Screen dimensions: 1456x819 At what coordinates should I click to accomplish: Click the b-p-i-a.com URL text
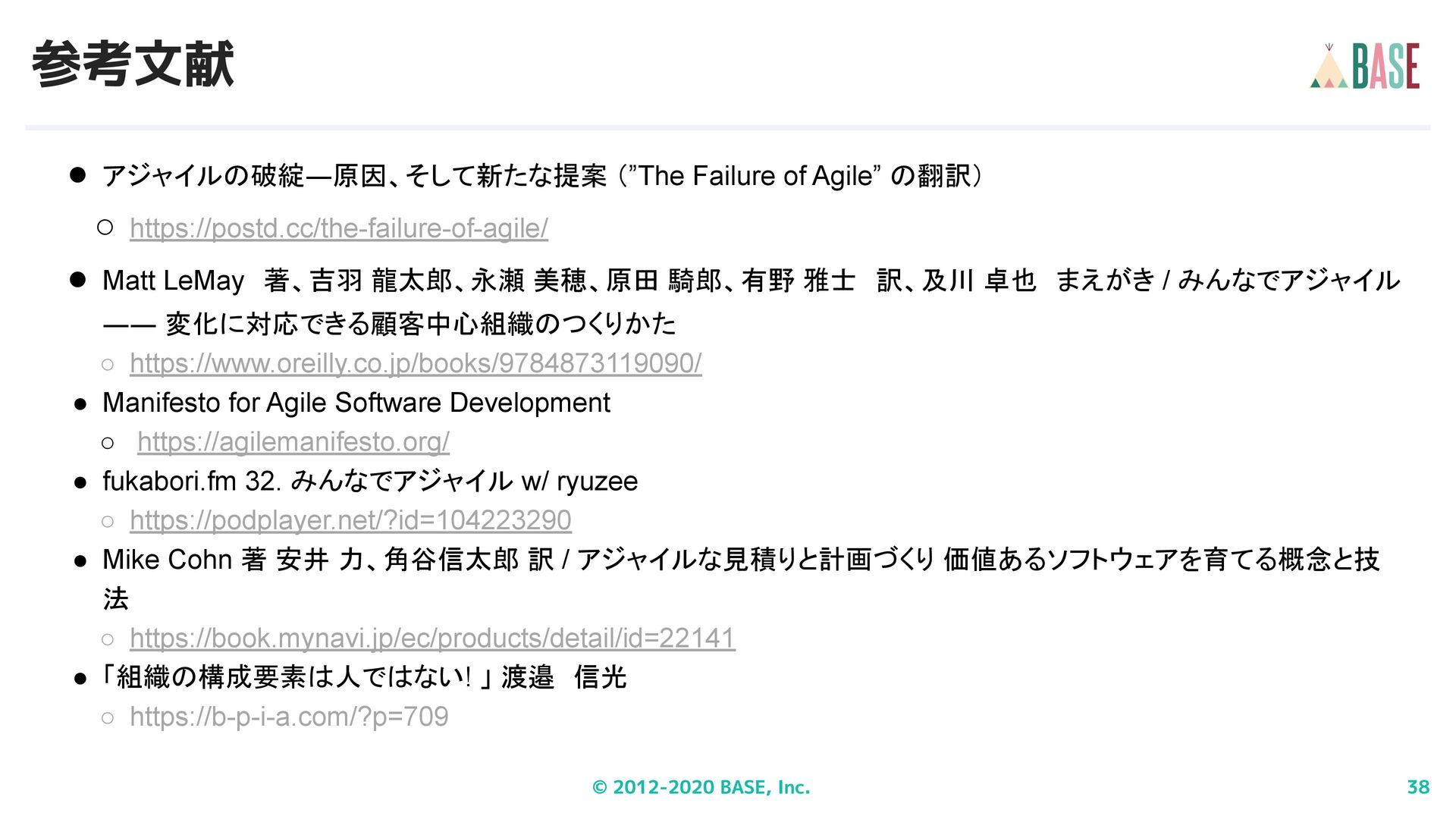coord(289,717)
